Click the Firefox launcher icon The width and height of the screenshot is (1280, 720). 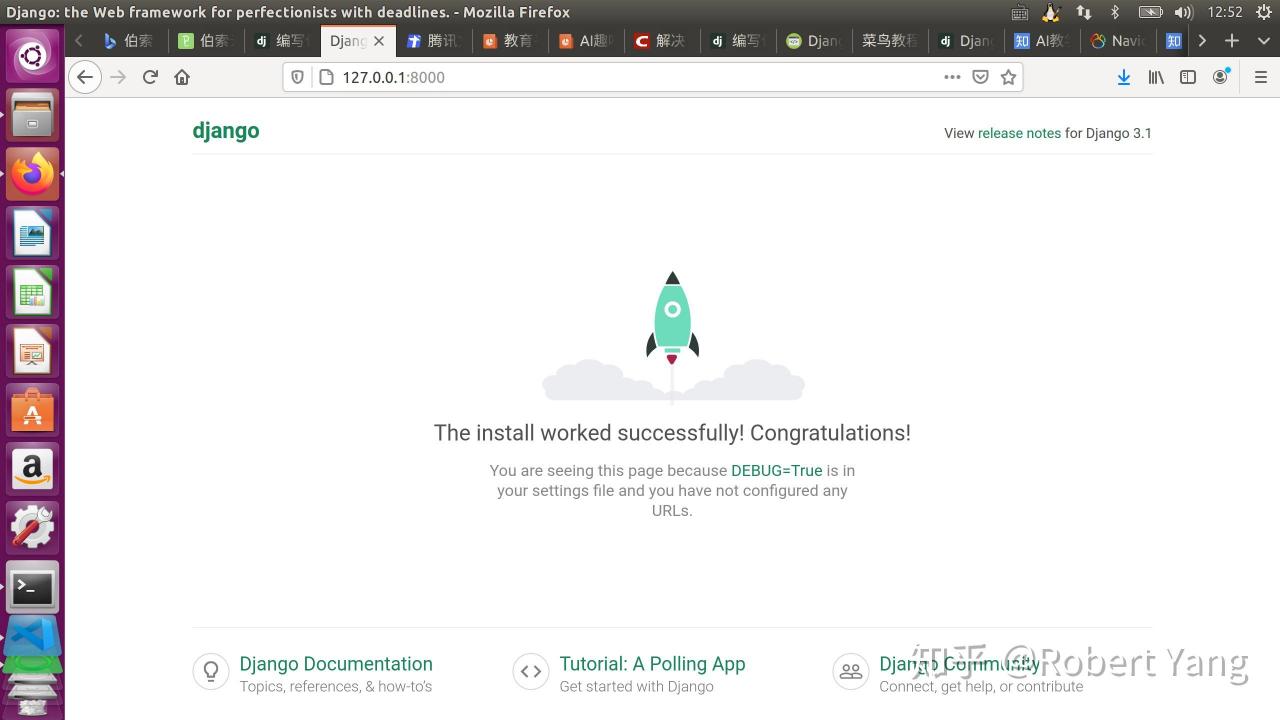tap(32, 174)
